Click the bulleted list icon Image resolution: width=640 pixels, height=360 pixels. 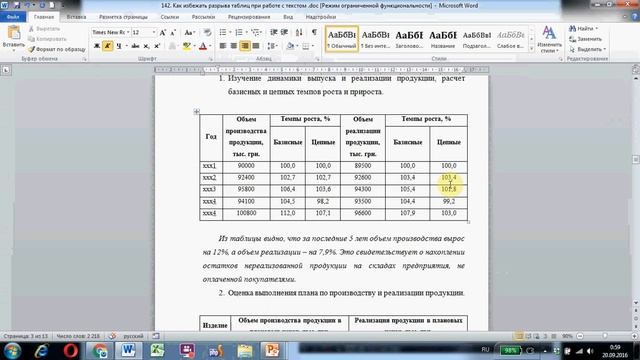tap(223, 32)
